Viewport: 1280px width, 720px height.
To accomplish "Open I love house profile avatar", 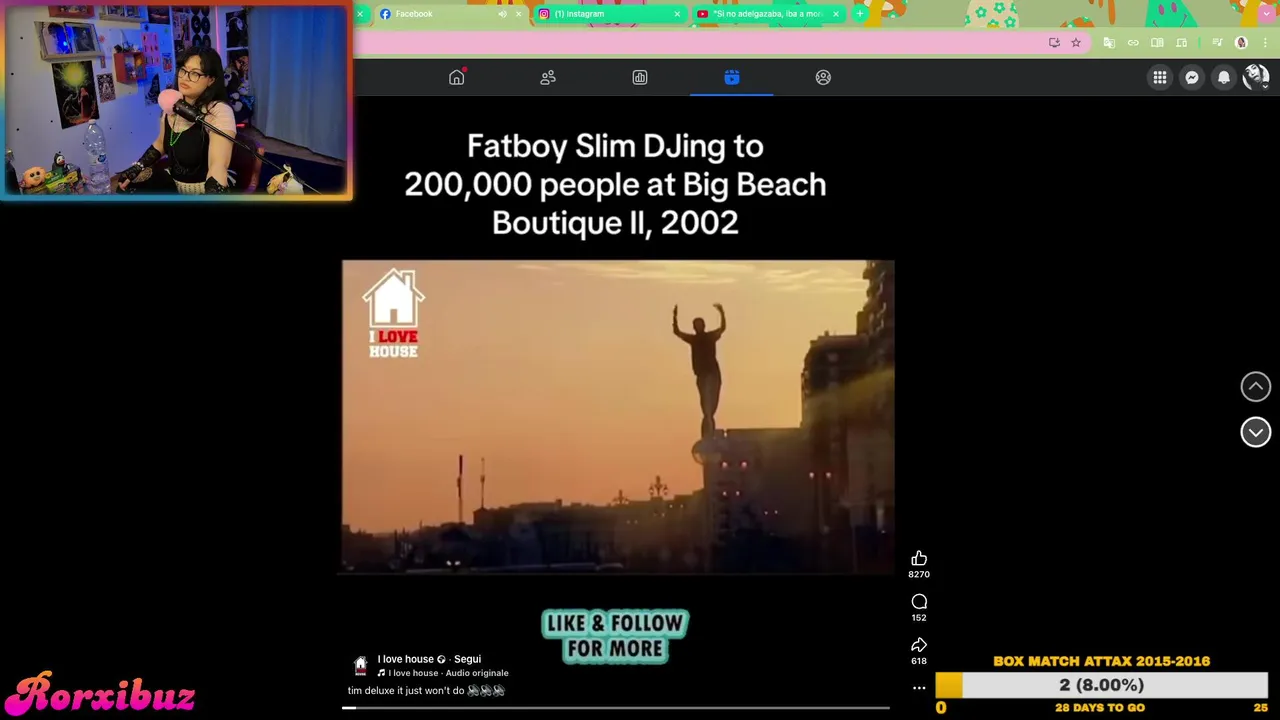I will [x=361, y=666].
